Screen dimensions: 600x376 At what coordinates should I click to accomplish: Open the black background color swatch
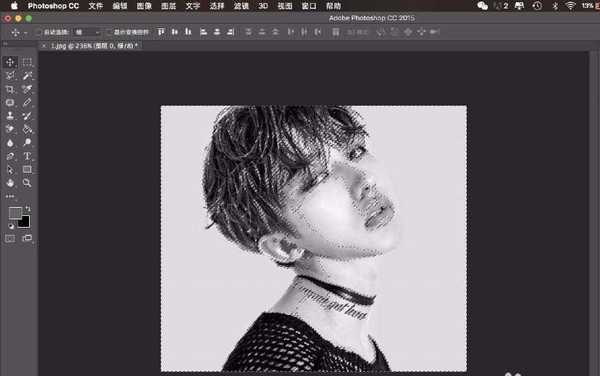tap(24, 222)
